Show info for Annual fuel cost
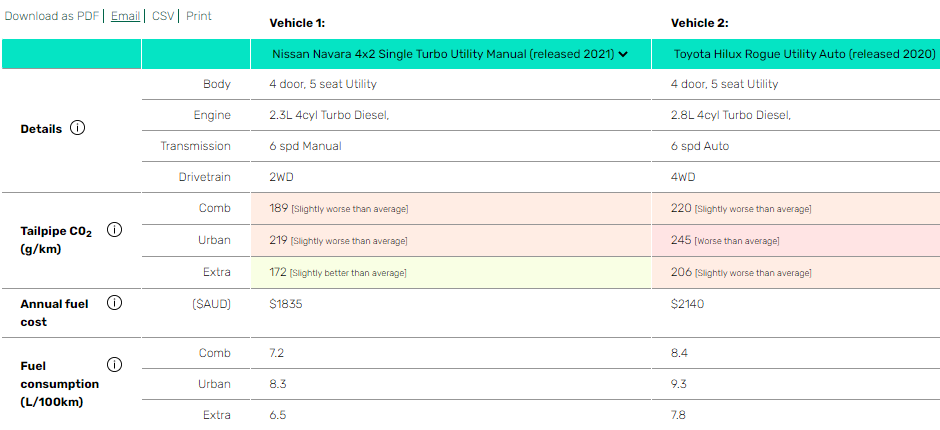This screenshot has height=430, width=940. tap(114, 303)
